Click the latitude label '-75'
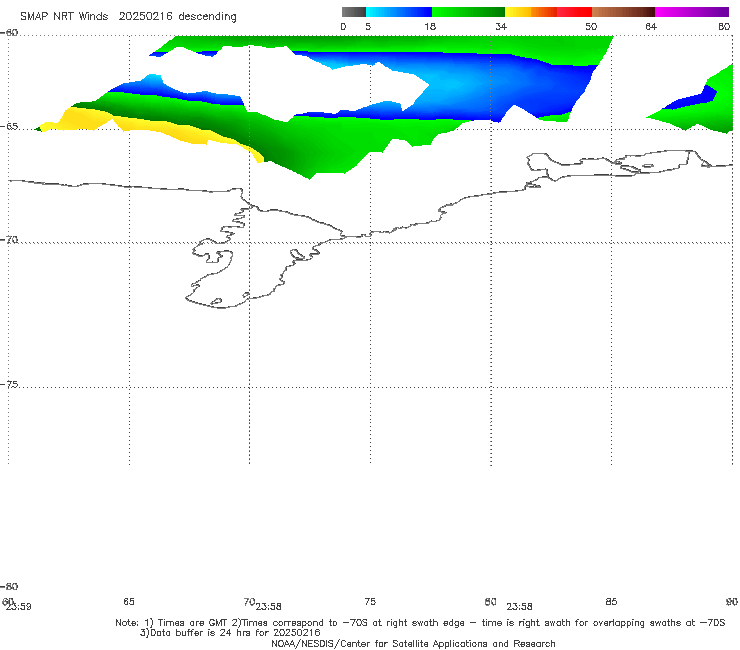 [x=9, y=384]
